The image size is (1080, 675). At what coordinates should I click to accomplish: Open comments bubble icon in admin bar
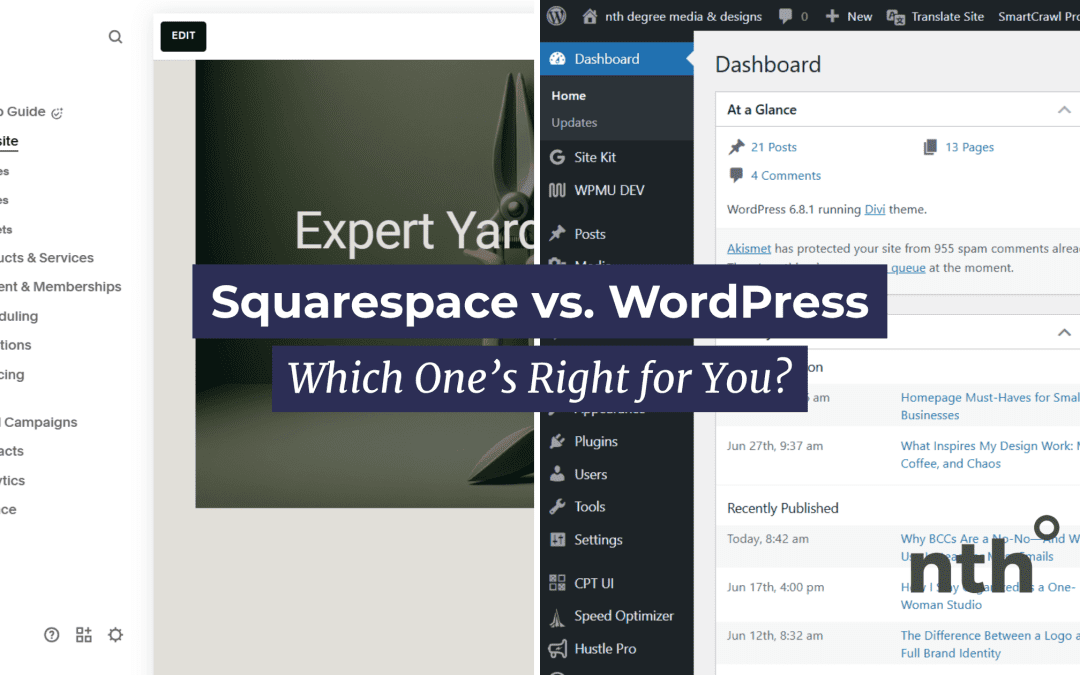(x=785, y=17)
